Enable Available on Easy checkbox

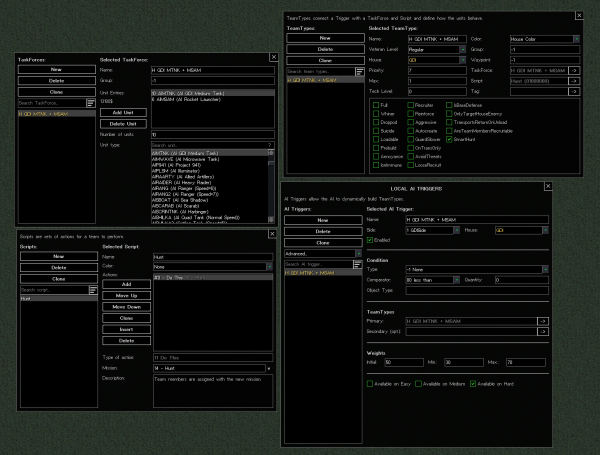370,383
